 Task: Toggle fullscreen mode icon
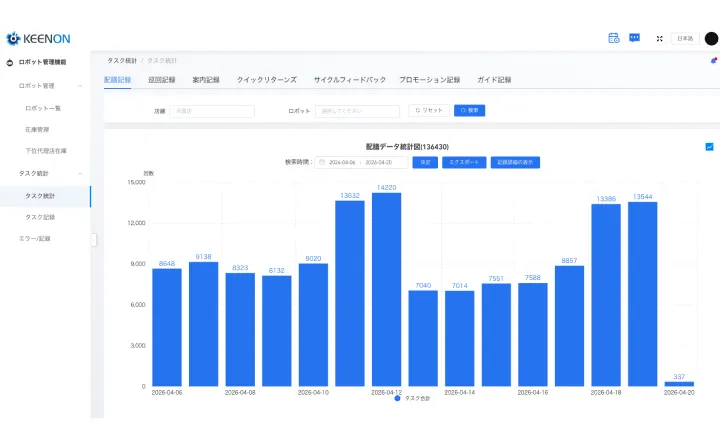659,39
